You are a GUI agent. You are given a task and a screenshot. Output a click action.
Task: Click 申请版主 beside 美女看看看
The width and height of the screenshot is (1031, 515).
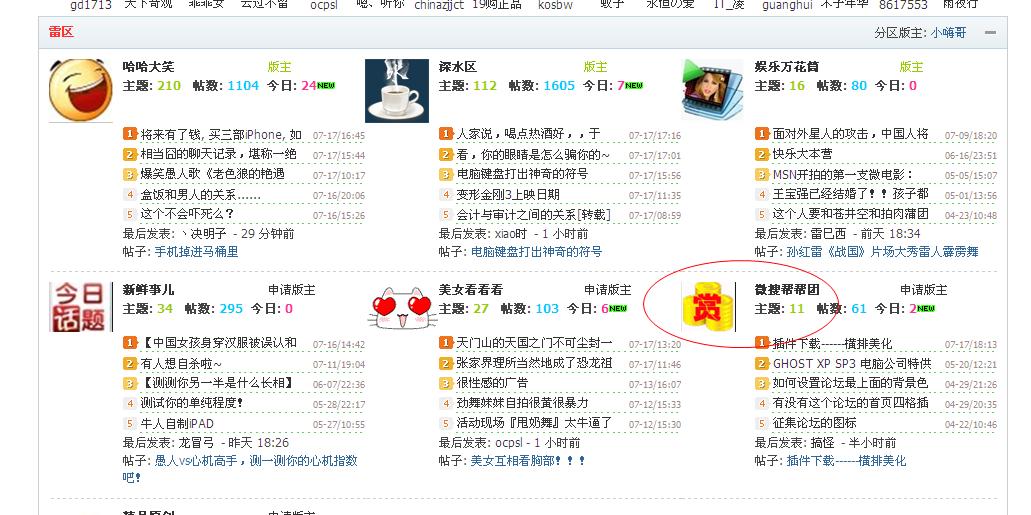[608, 290]
